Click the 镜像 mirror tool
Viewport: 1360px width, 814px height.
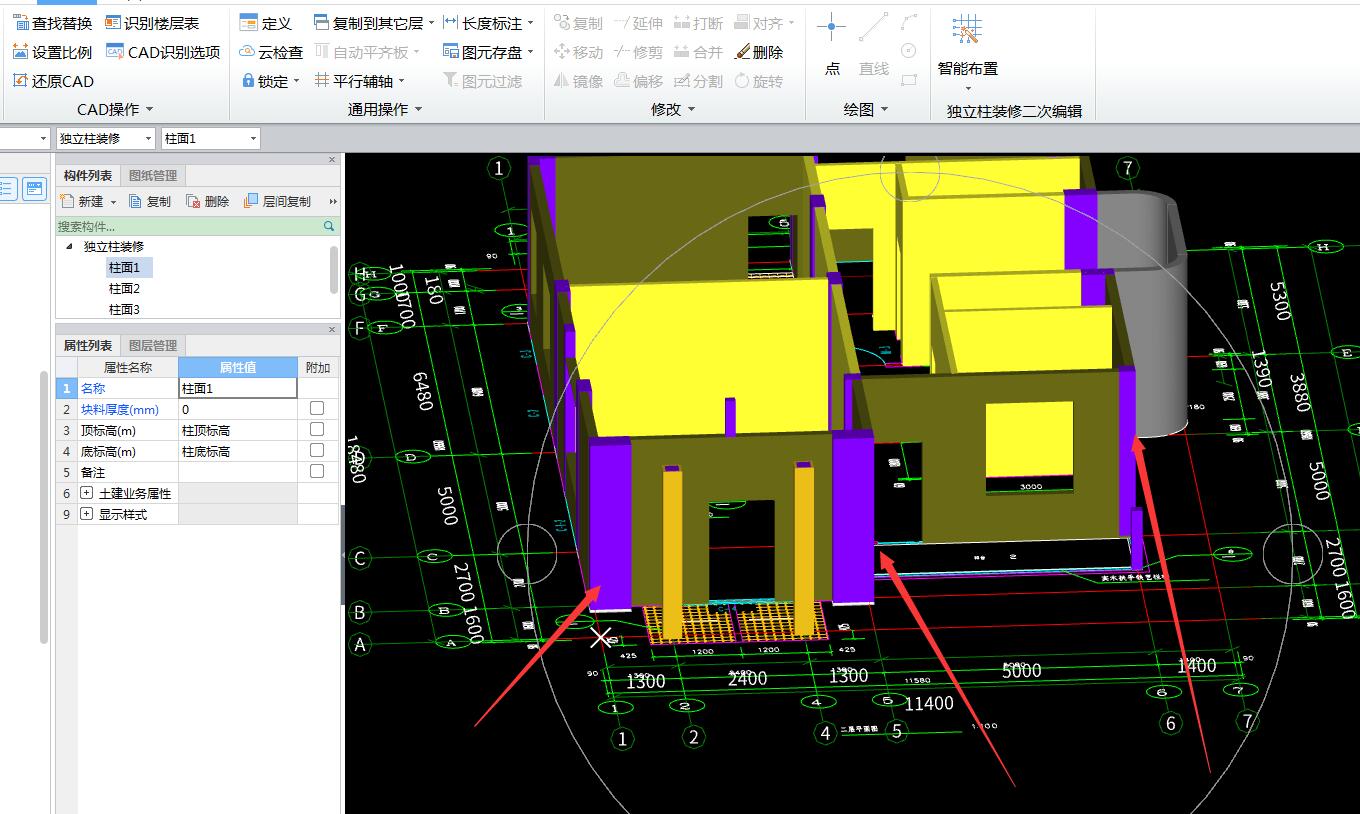[x=578, y=81]
